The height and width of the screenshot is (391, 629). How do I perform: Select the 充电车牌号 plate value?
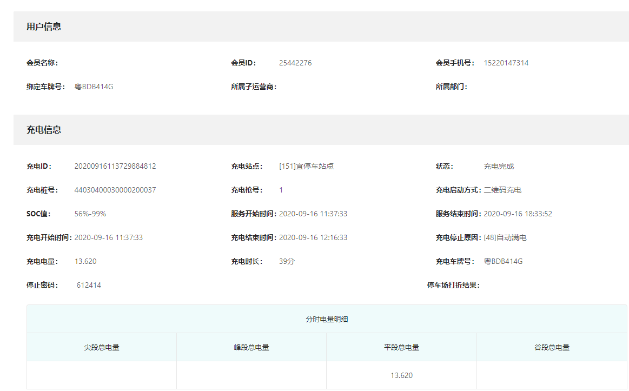pyautogui.click(x=503, y=261)
